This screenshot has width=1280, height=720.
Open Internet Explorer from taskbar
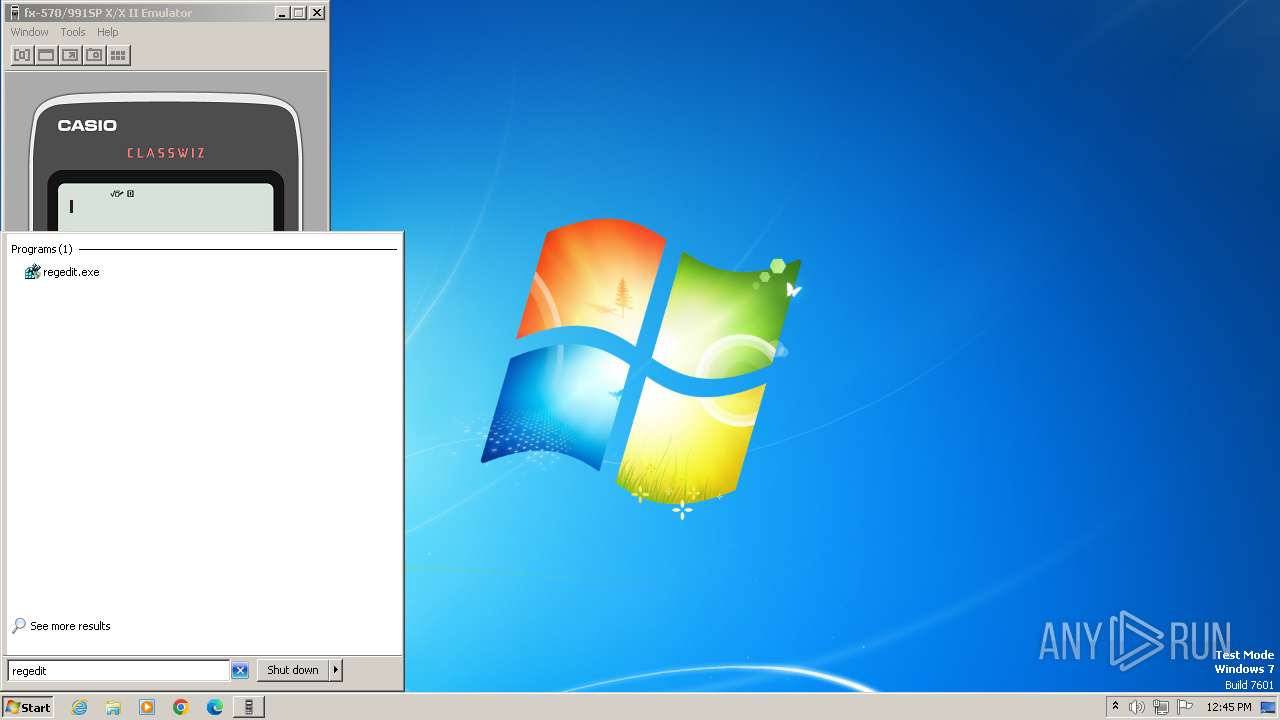point(80,707)
